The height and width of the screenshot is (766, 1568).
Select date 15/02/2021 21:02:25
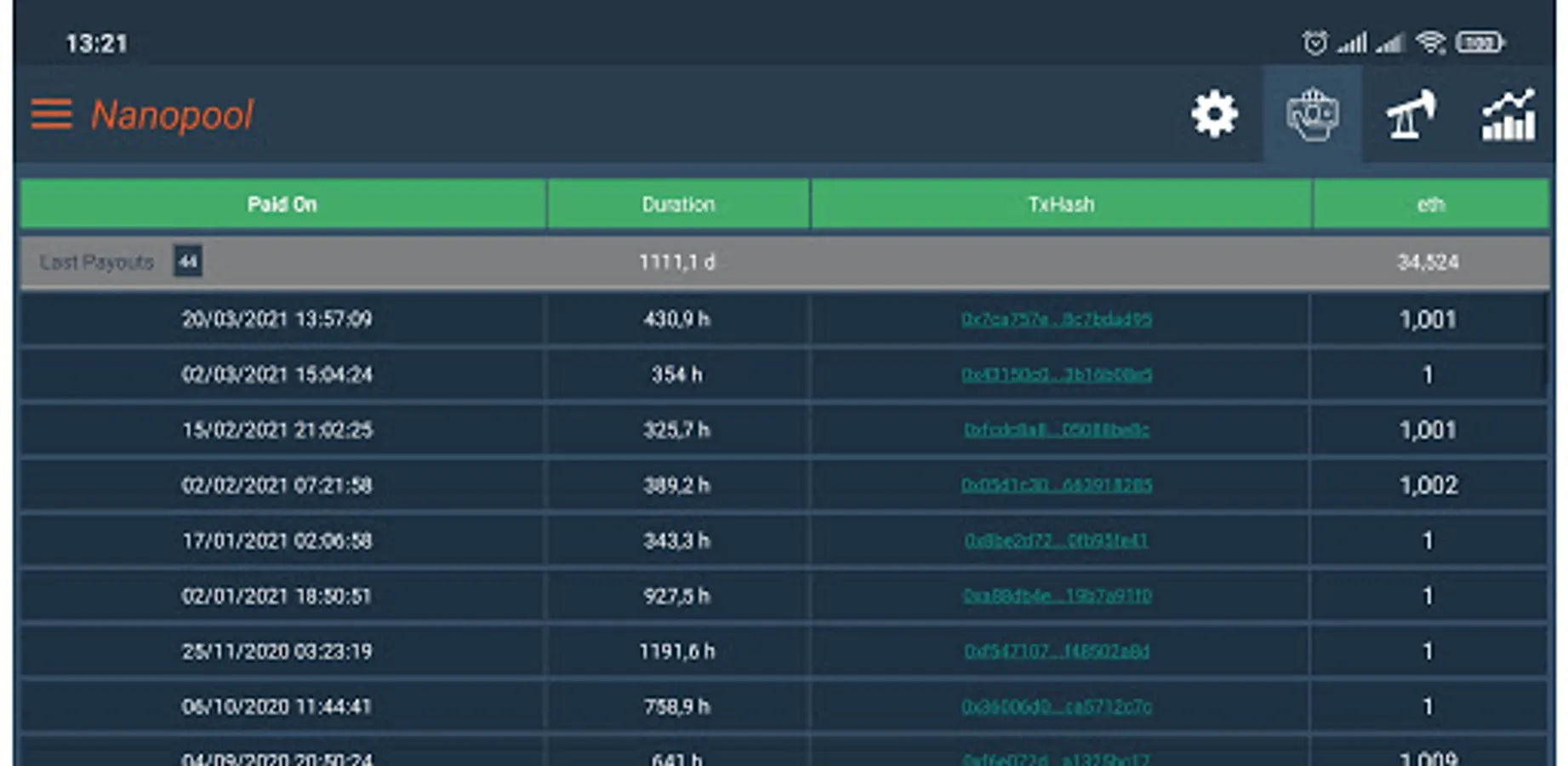(x=277, y=430)
